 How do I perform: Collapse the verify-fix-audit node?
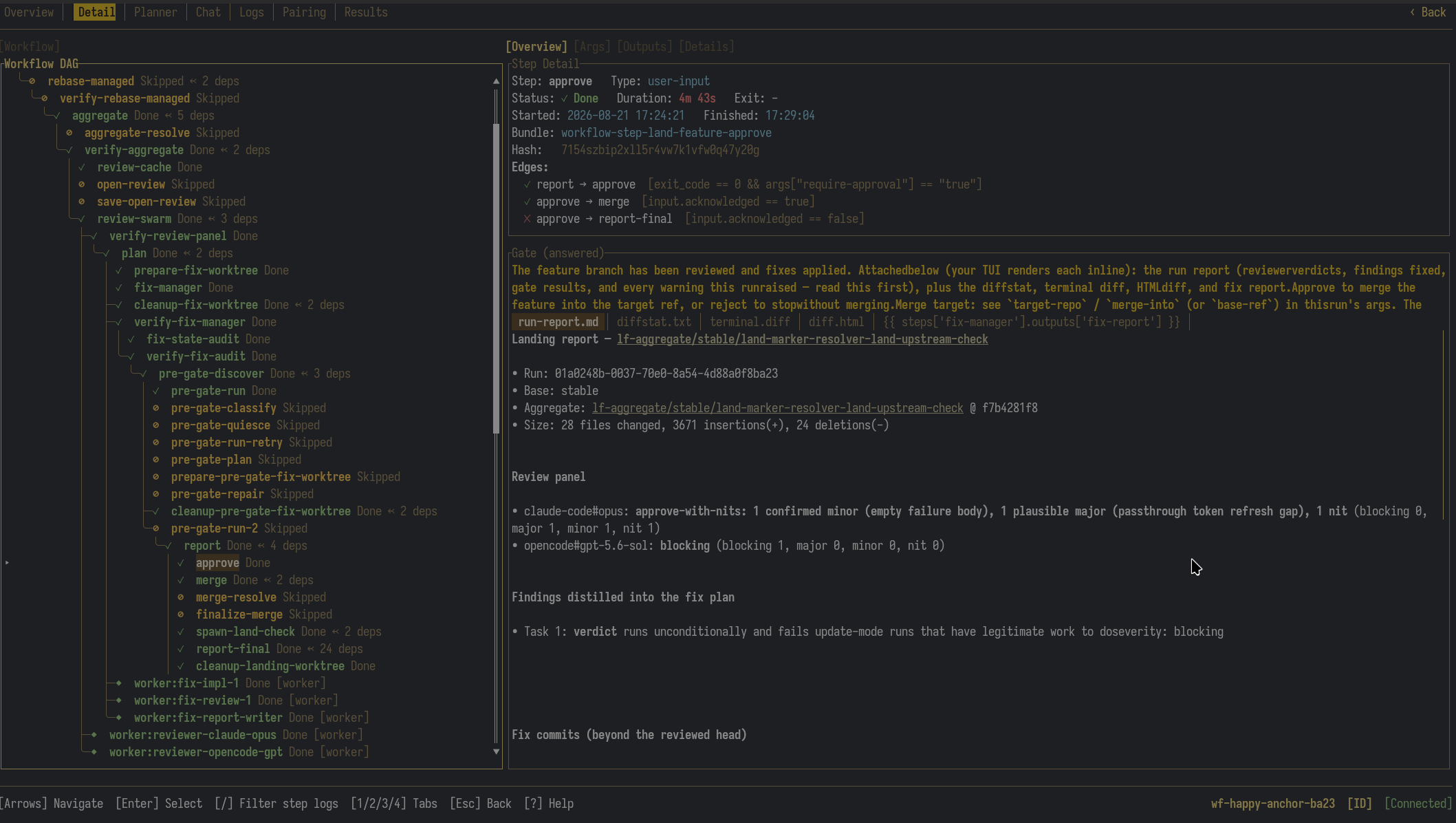pyautogui.click(x=131, y=356)
